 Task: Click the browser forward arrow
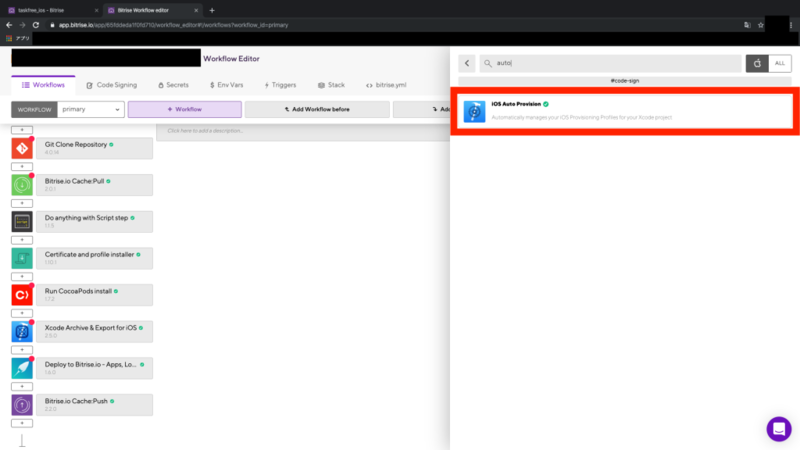pyautogui.click(x=22, y=25)
